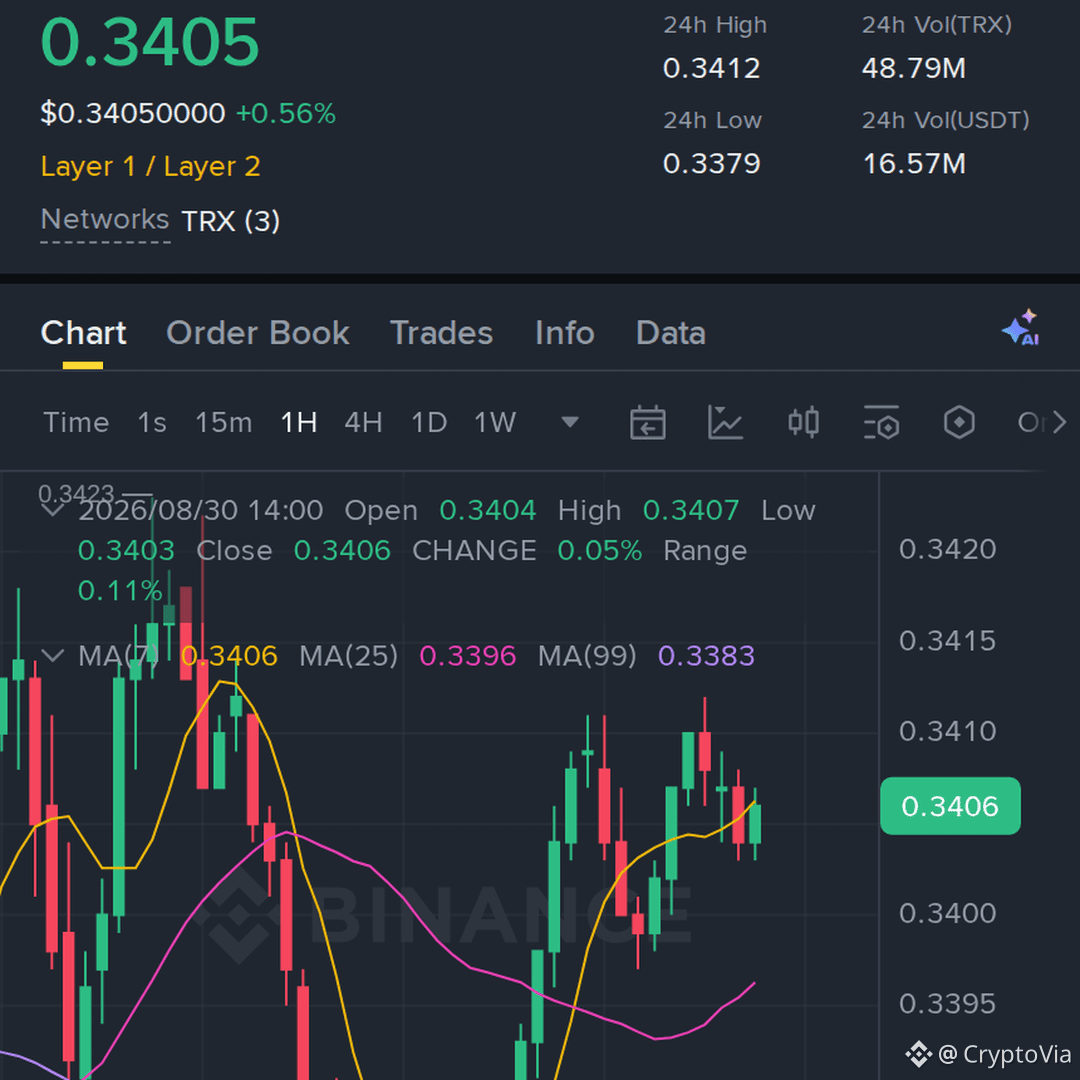The height and width of the screenshot is (1080, 1080).
Task: Click the MA(25) value 0.3396
Action: click(467, 656)
